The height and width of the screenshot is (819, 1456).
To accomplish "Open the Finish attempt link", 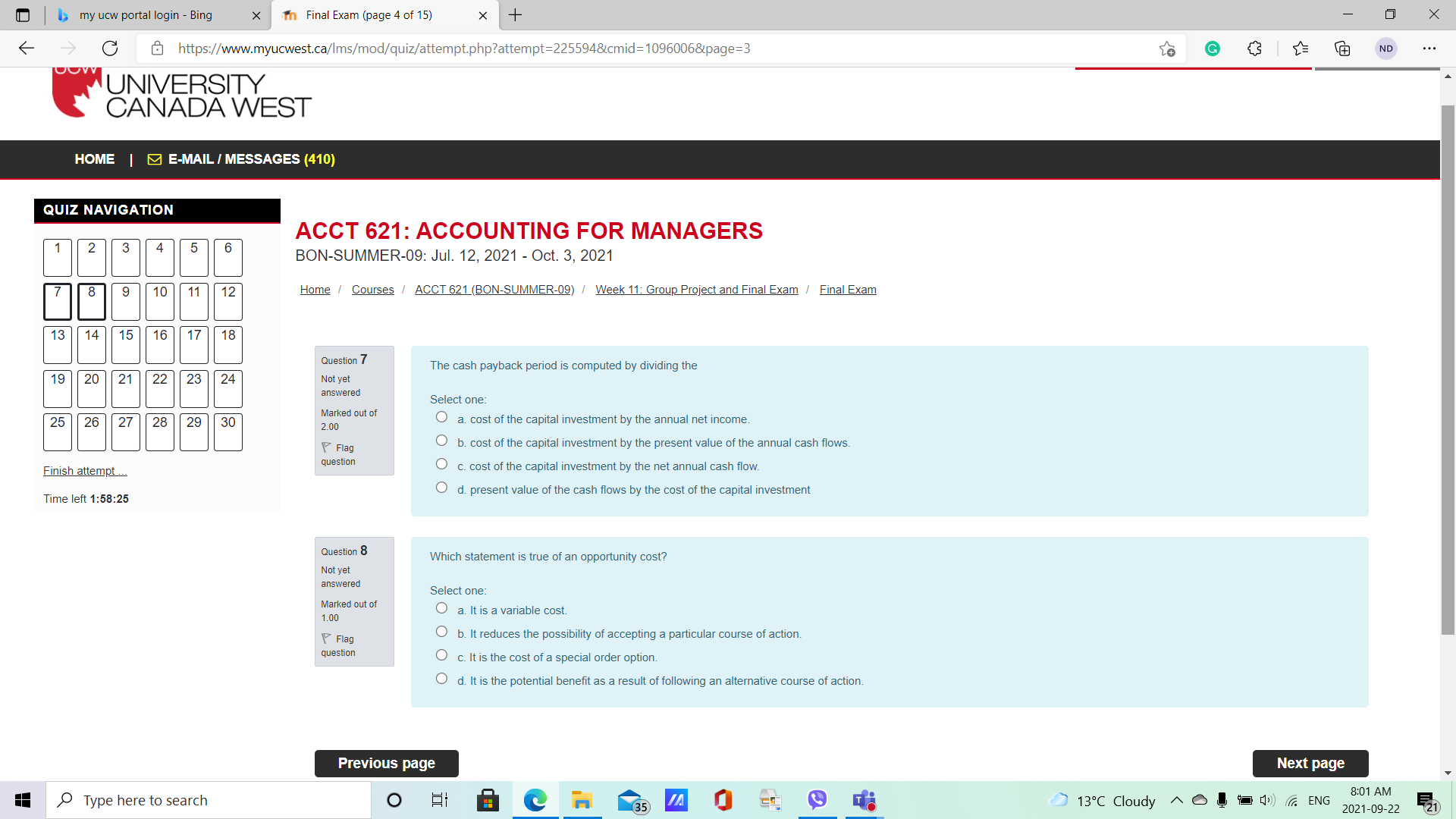I will [85, 471].
